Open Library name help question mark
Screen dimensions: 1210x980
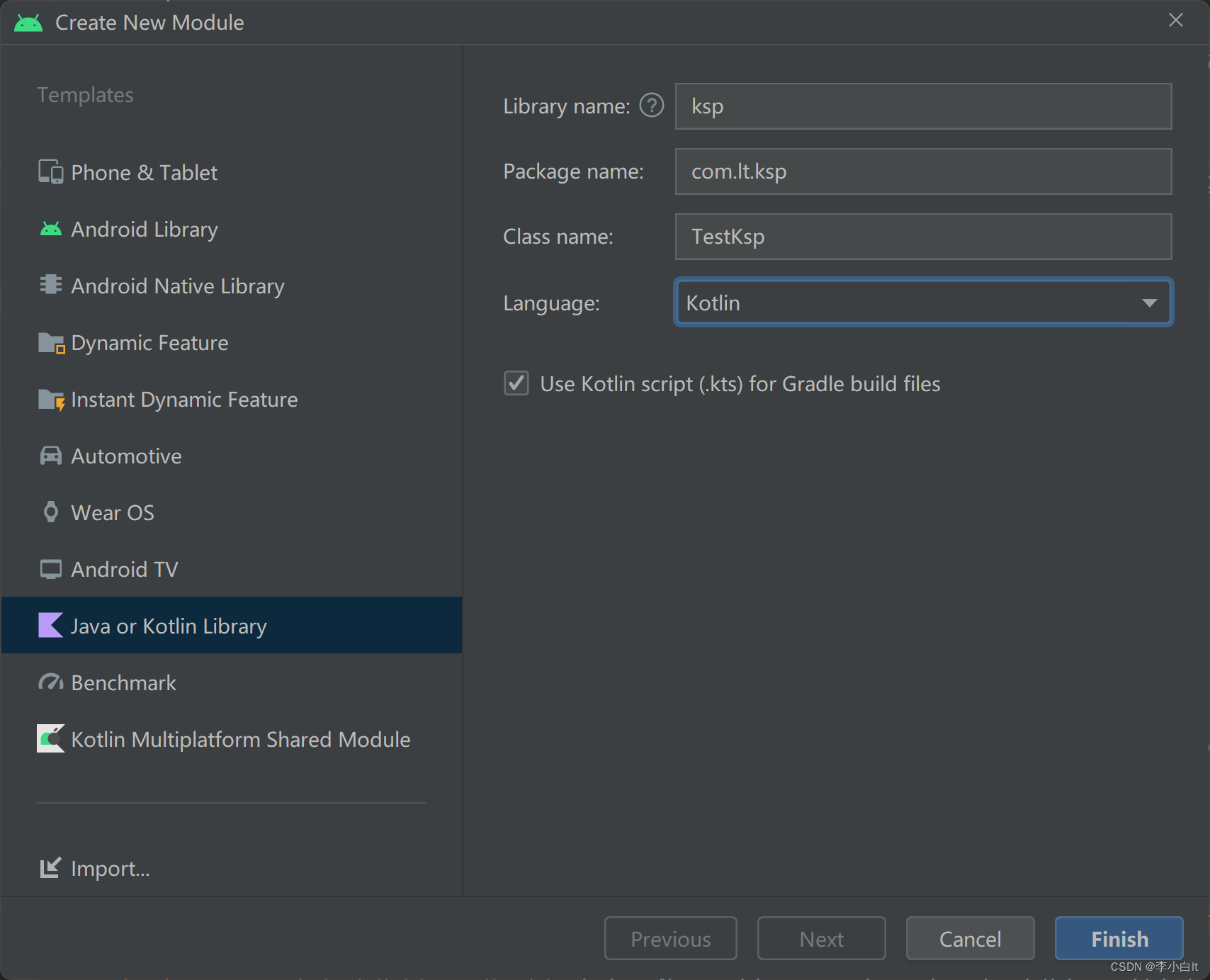pos(651,106)
